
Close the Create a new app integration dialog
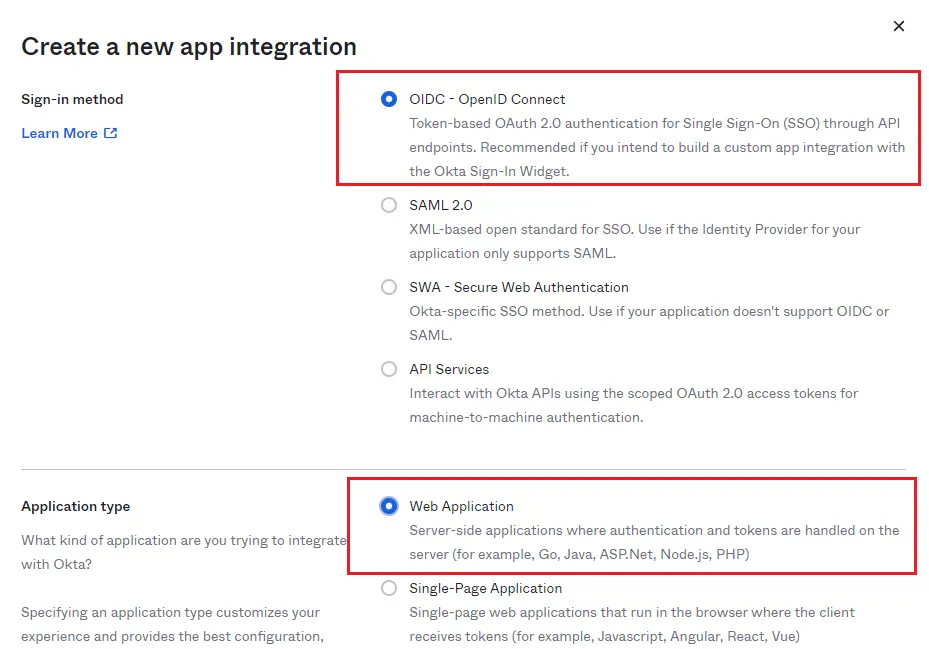point(898,26)
